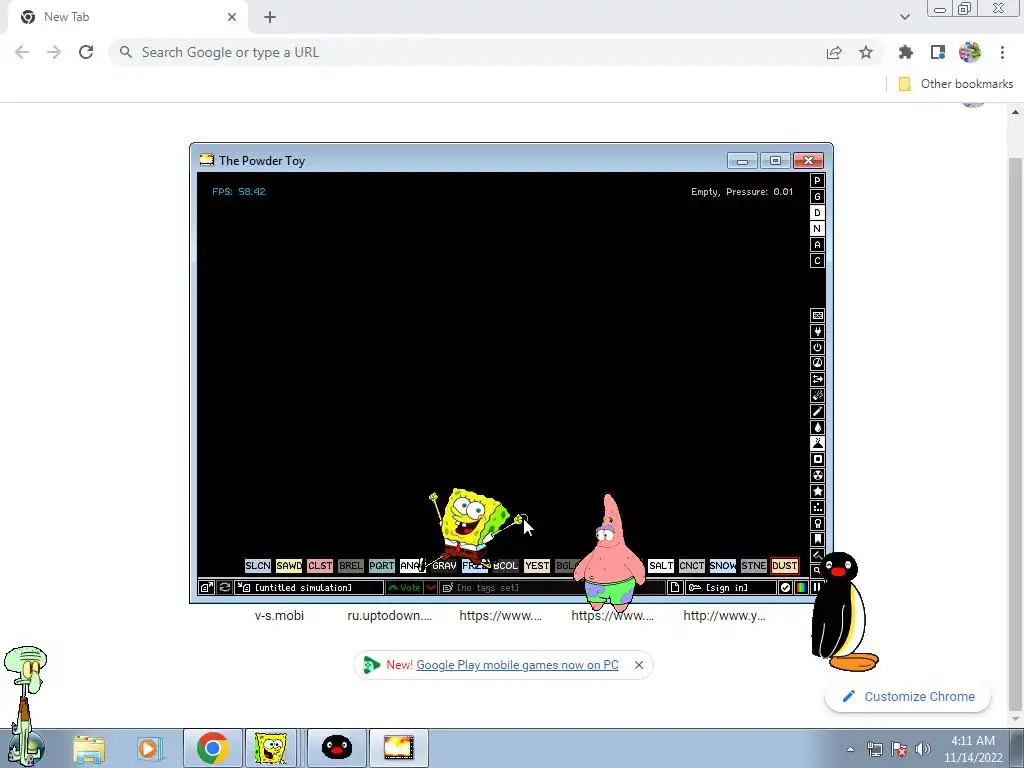Show hidden icons in the system tray
The image size is (1024, 768).
[x=850, y=749]
